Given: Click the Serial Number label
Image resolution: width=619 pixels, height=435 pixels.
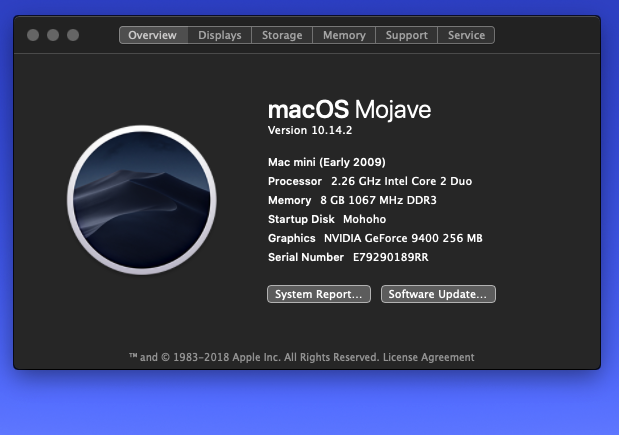Looking at the screenshot, I should coord(306,257).
